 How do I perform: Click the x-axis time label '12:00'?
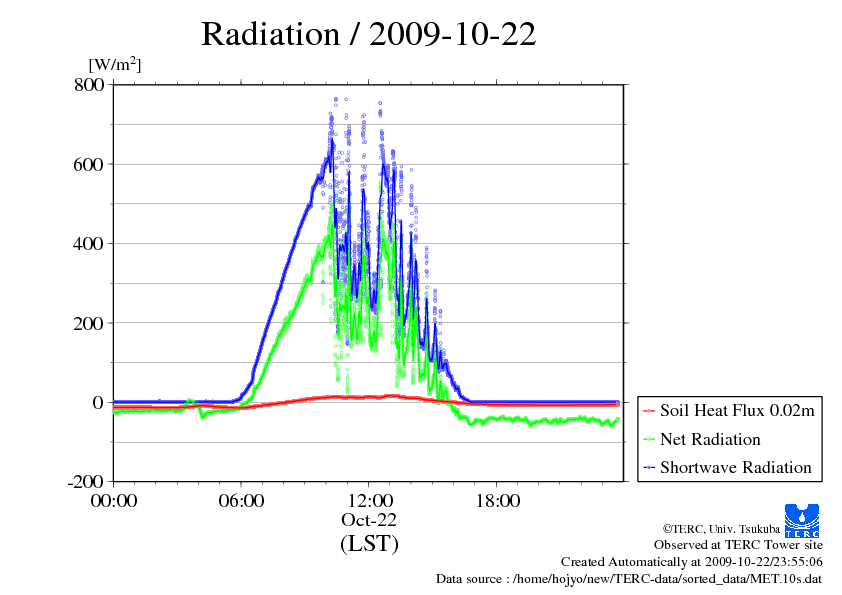370,501
